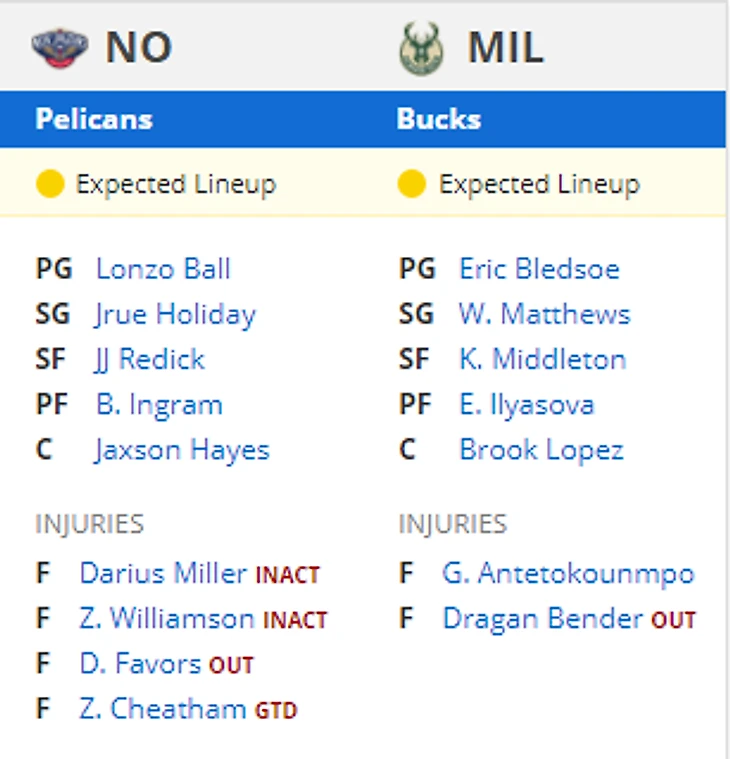
Task: Click the MIL team abbreviation header
Action: 505,48
